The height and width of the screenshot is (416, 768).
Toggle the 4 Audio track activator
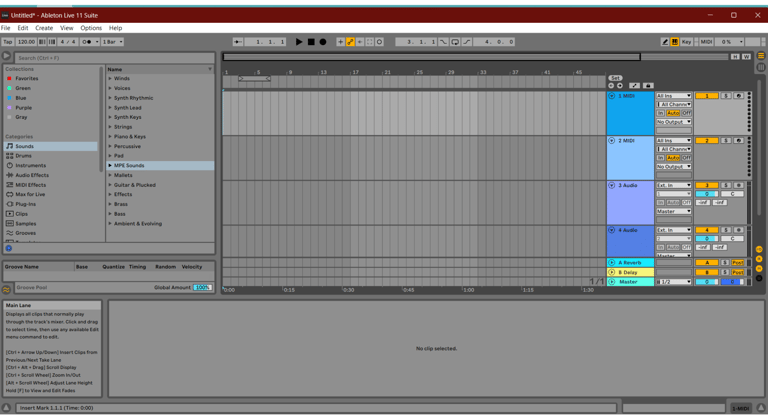[x=707, y=230]
